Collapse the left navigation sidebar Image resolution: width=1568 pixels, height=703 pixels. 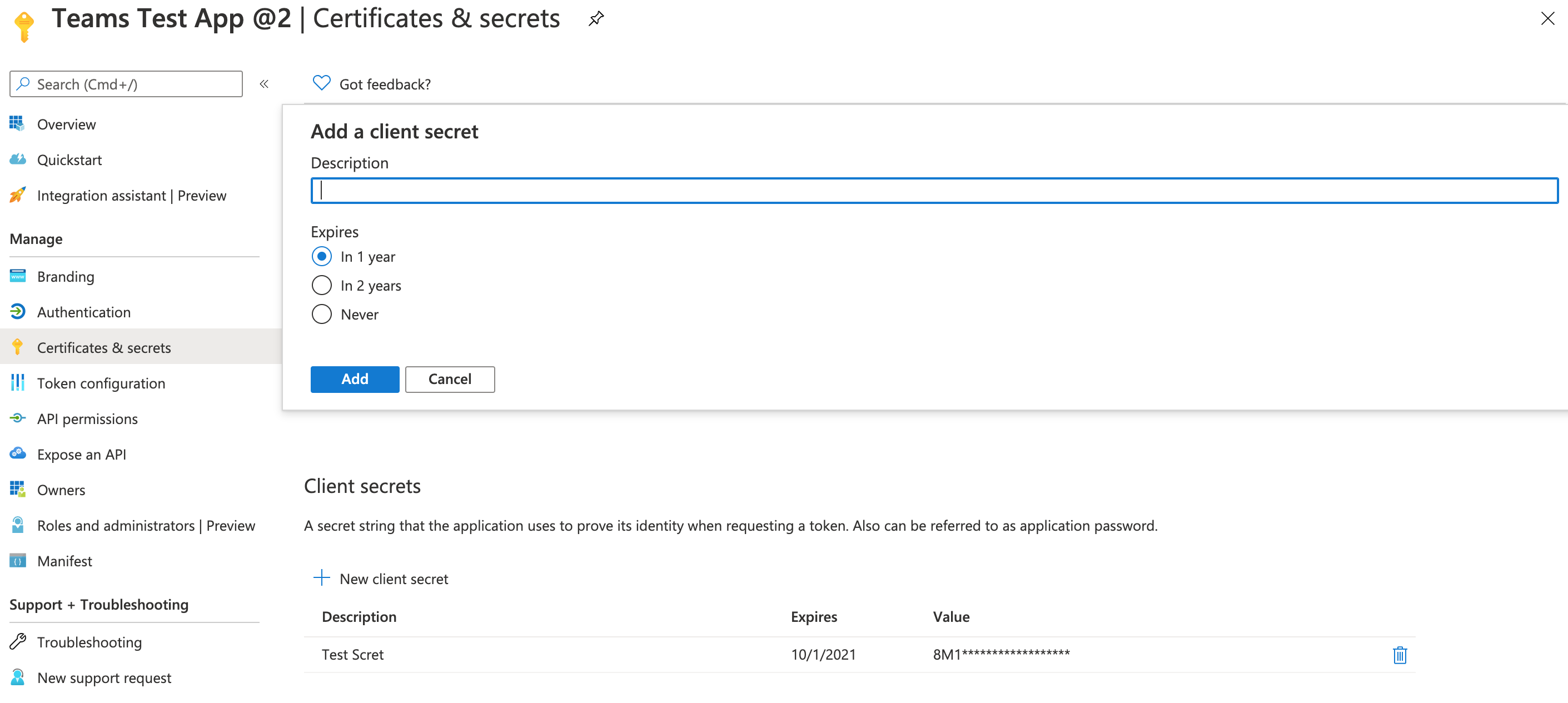click(x=264, y=84)
